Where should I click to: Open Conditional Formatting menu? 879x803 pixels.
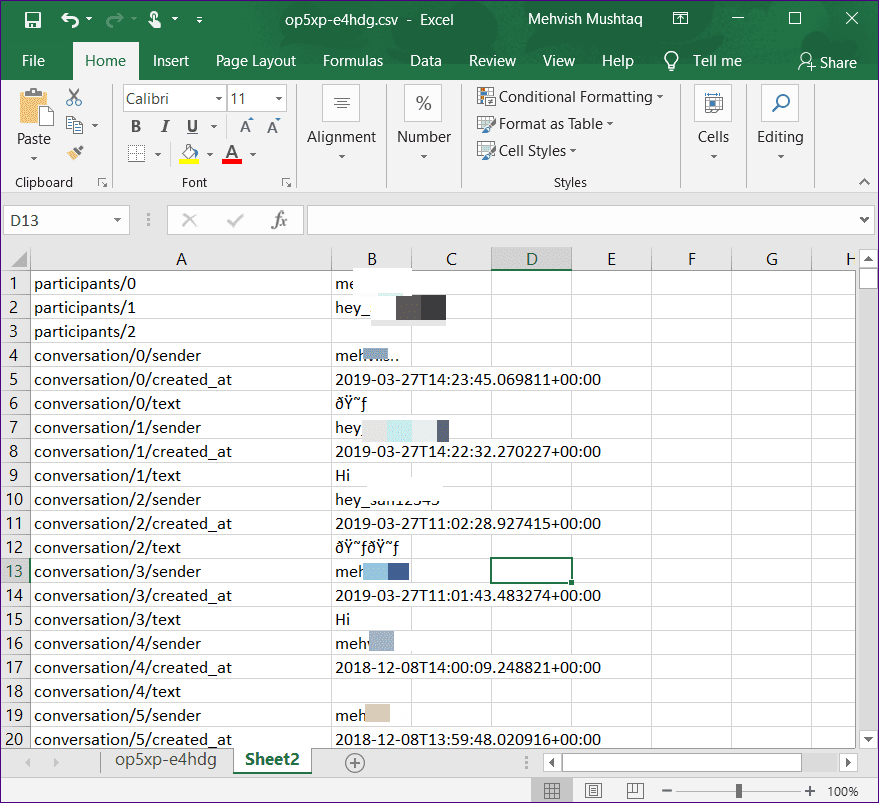571,97
